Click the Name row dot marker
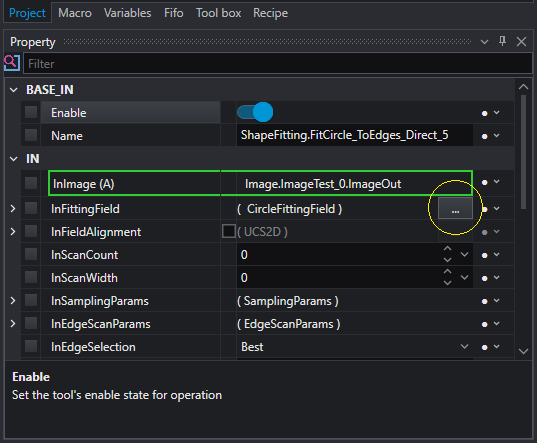537x443 pixels. [x=484, y=136]
